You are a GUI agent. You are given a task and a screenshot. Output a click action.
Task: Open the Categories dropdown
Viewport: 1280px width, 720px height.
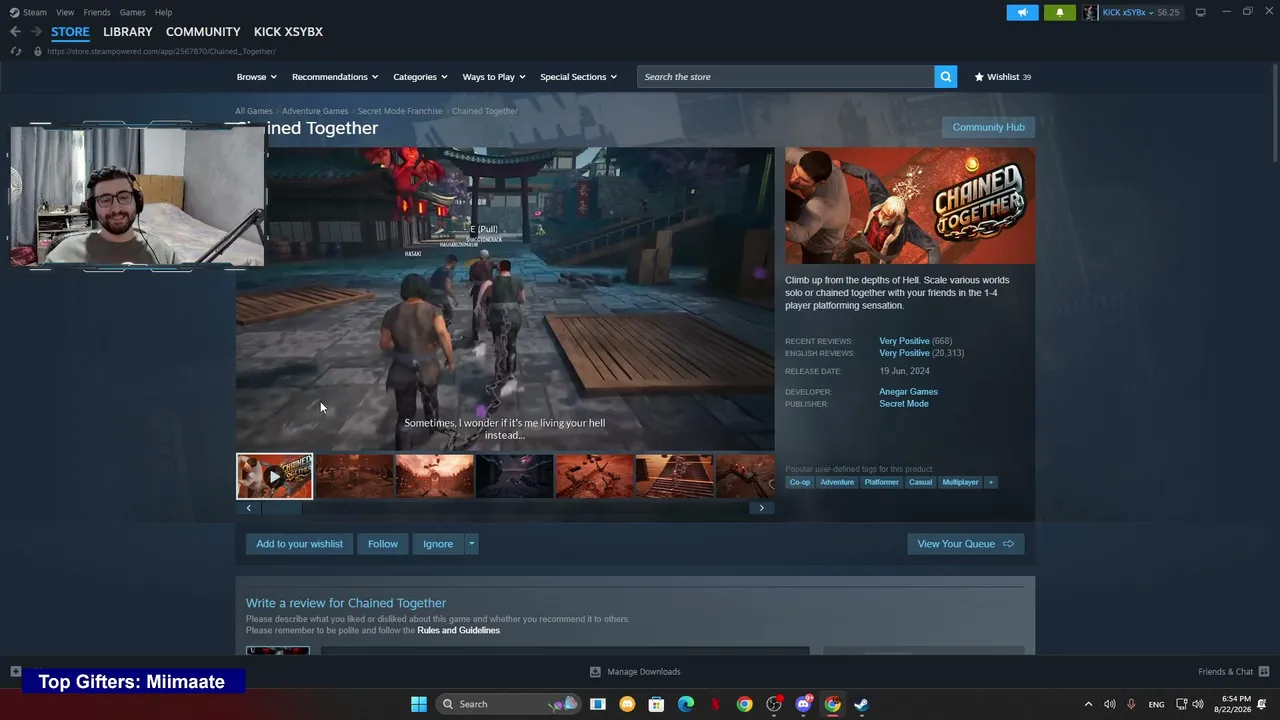420,77
